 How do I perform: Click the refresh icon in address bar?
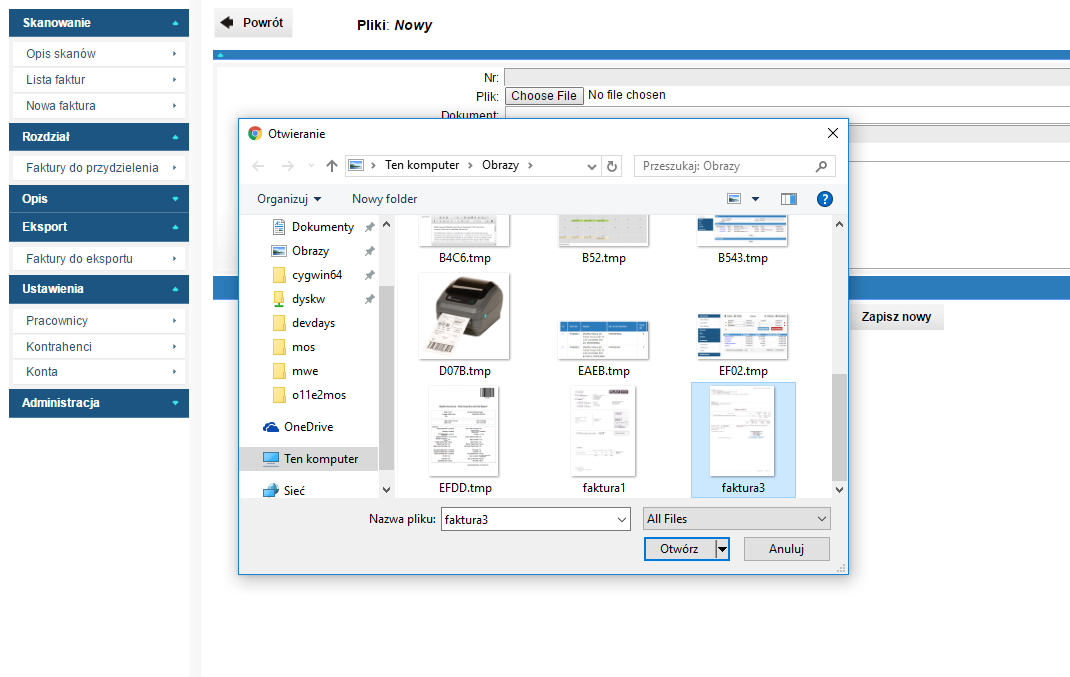(613, 166)
